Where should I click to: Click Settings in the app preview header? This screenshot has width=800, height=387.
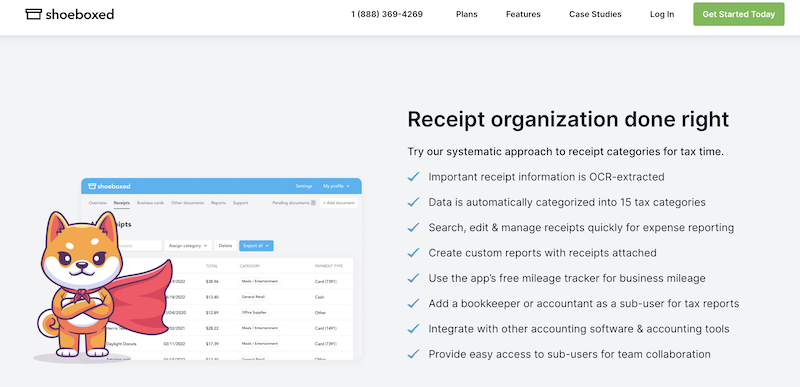click(304, 187)
